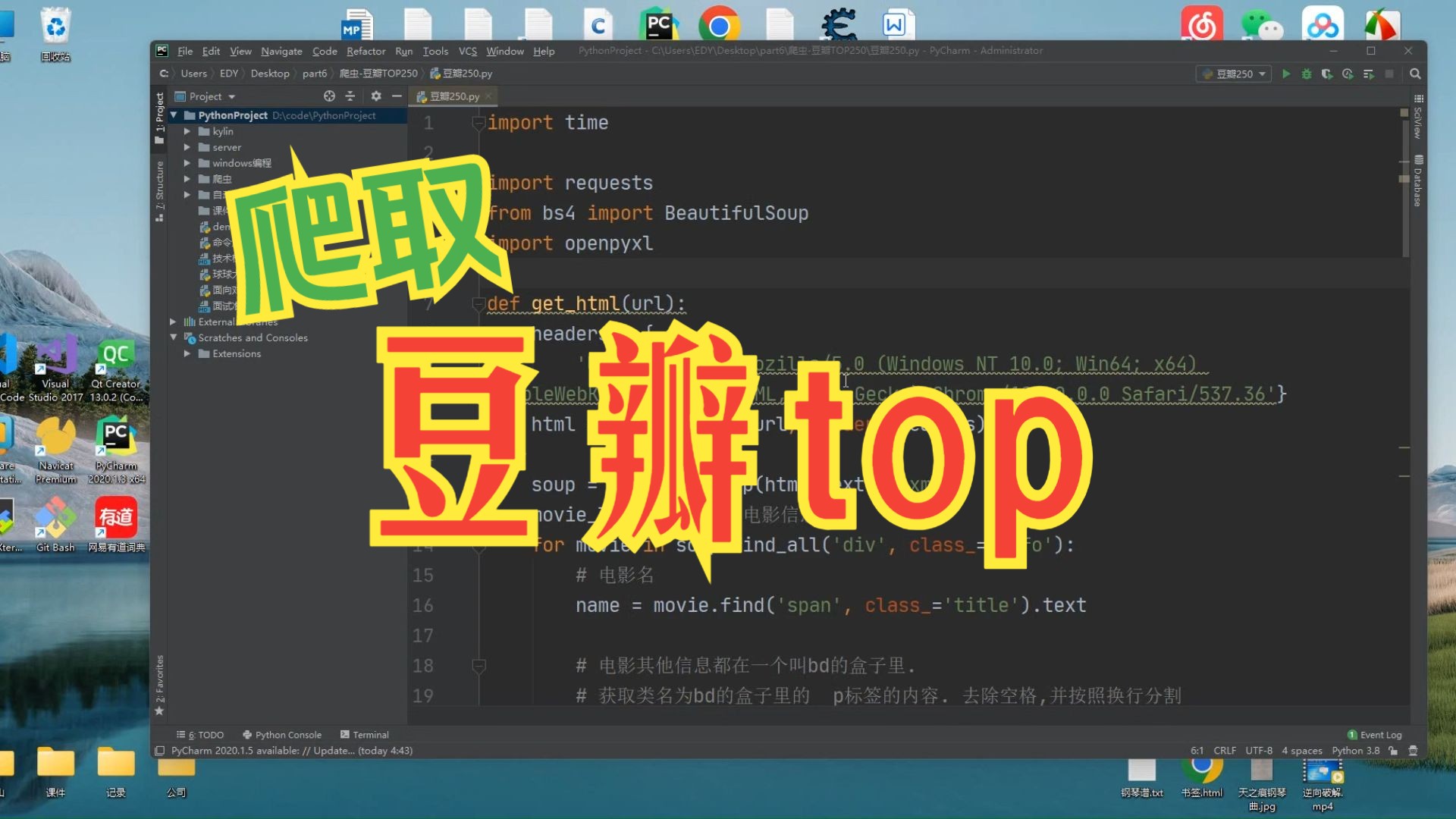Click the Desktop breadcrumb in navigation bar

270,74
